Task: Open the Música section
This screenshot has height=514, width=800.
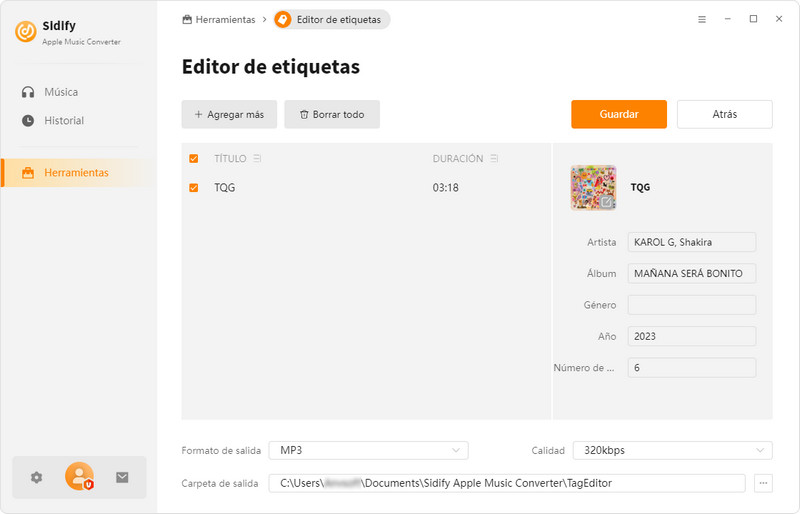Action: (61, 92)
